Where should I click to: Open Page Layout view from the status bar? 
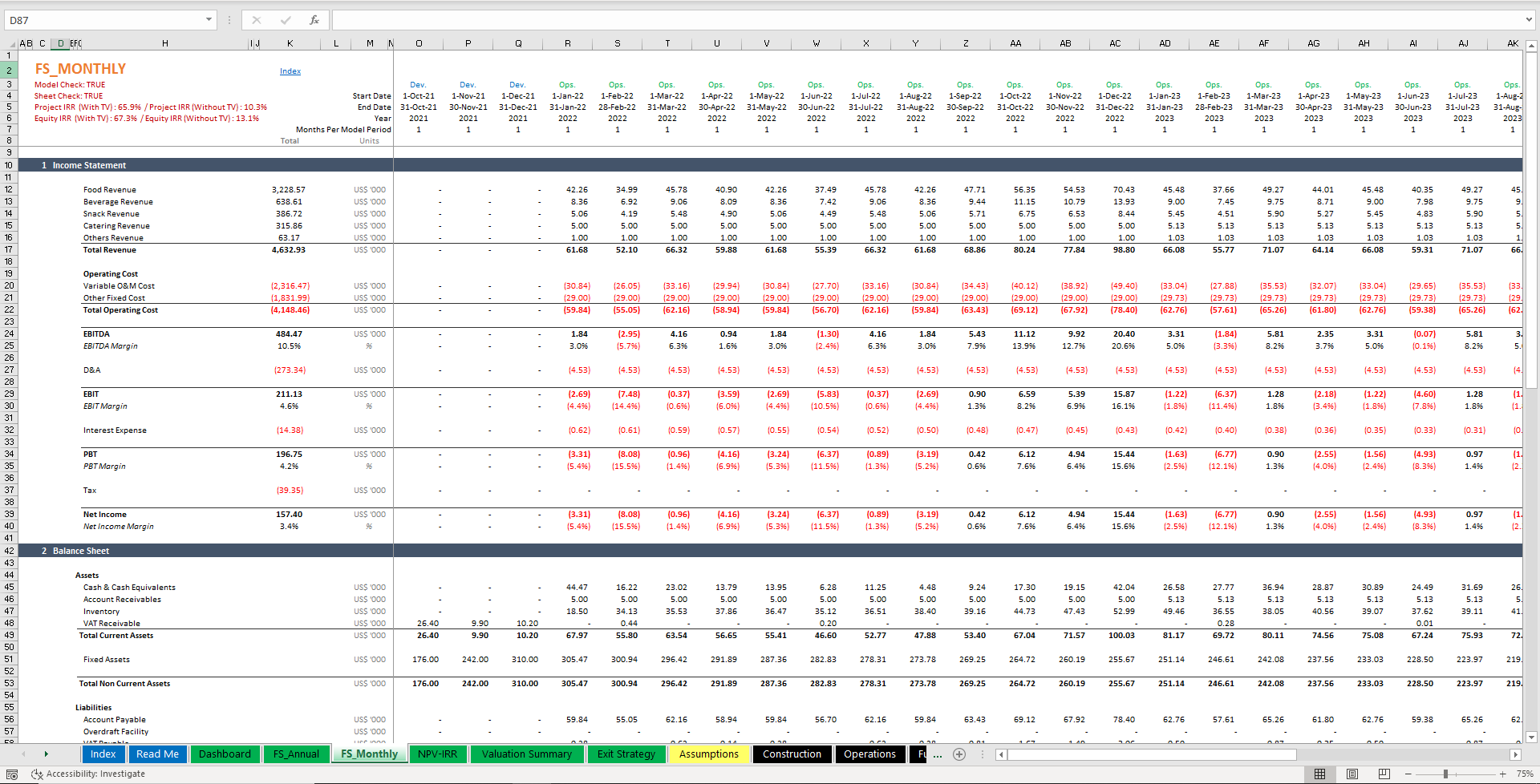point(1352,774)
